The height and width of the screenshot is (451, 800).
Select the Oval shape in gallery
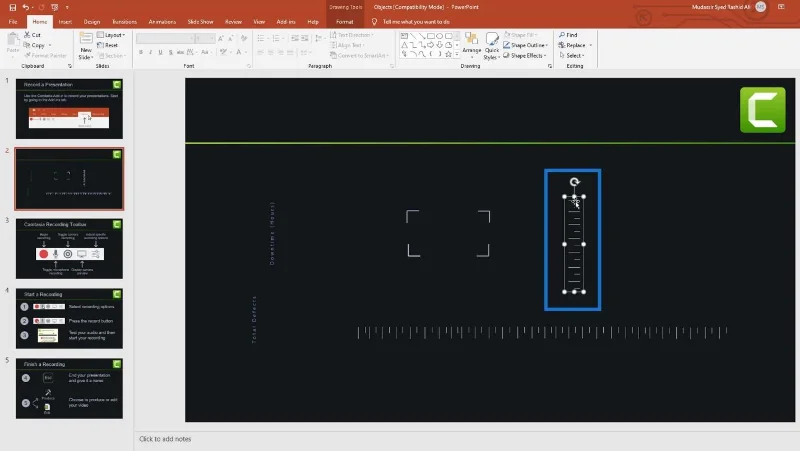[x=440, y=36]
